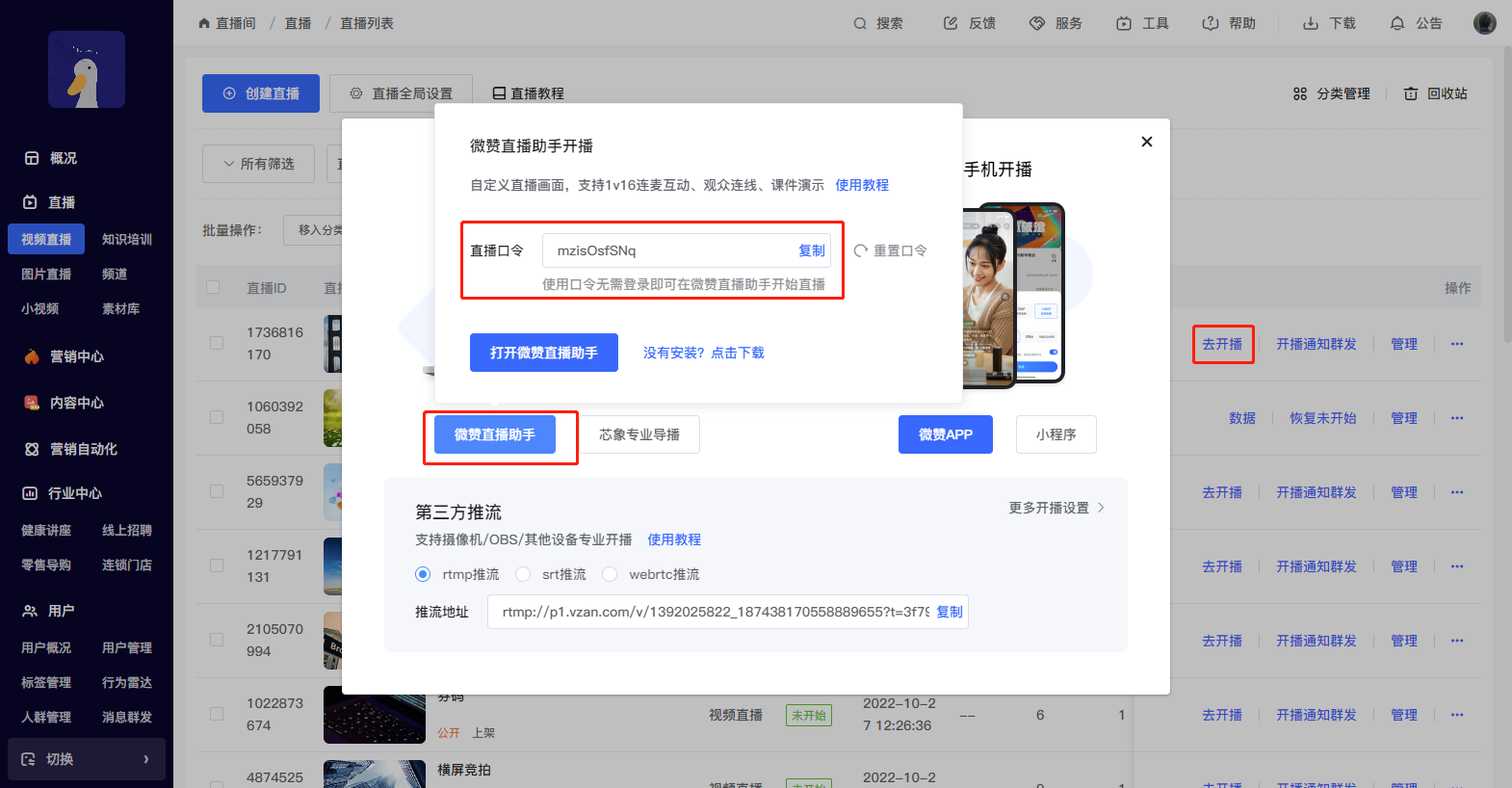Image resolution: width=1512 pixels, height=788 pixels.
Task: Check the row 1736816170 checkbox
Action: [x=217, y=343]
